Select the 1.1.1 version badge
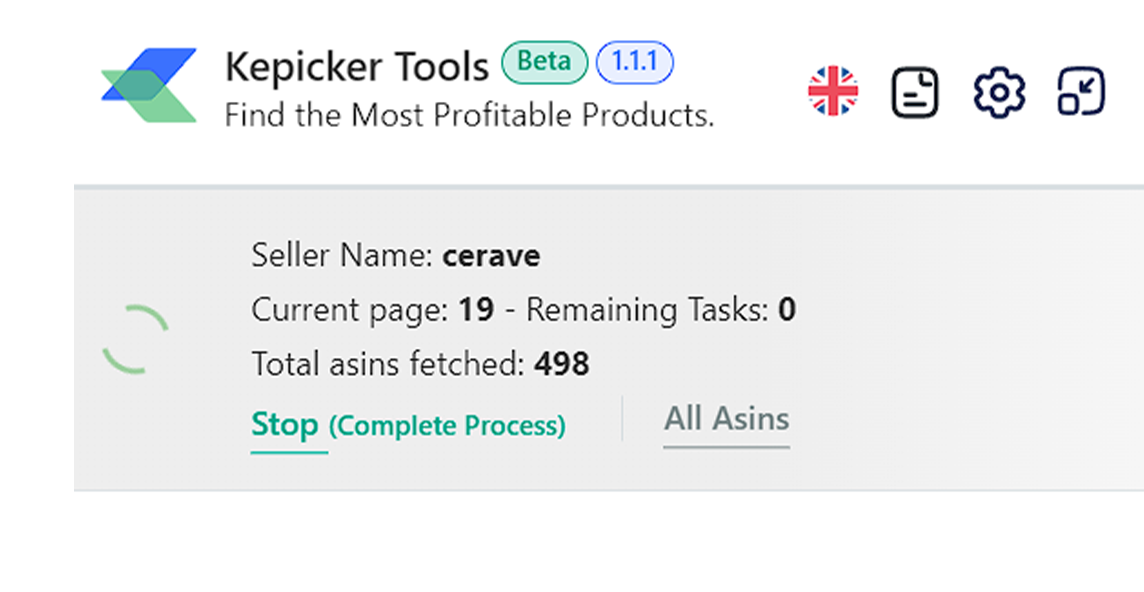1144x592 pixels. click(x=634, y=62)
